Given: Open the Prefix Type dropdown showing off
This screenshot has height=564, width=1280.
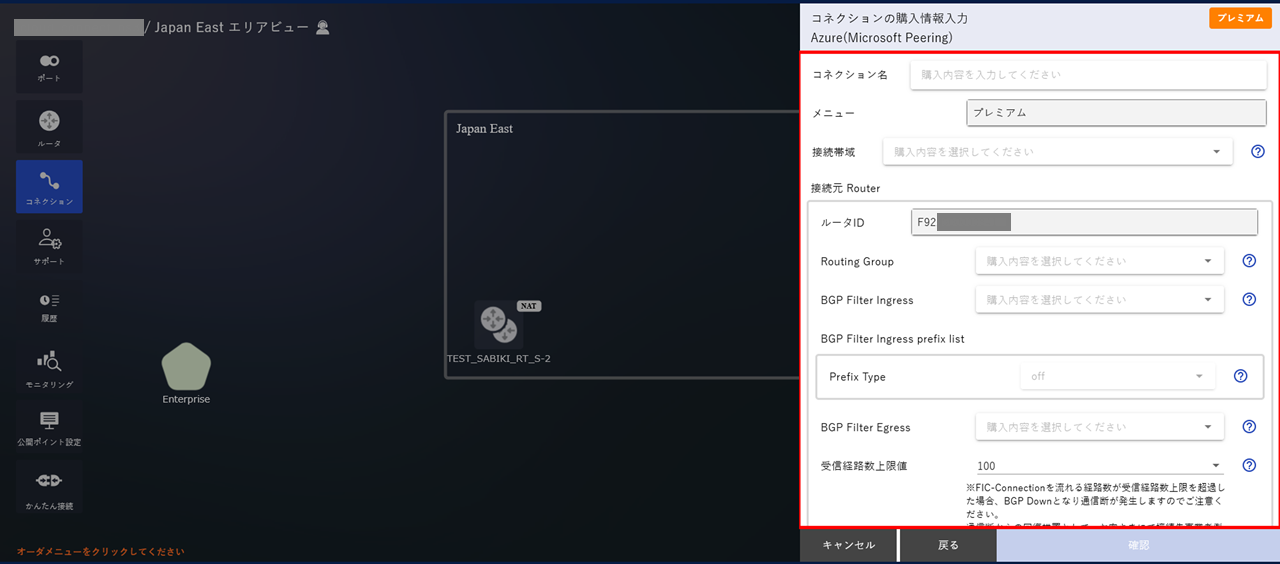Looking at the screenshot, I should (1118, 376).
